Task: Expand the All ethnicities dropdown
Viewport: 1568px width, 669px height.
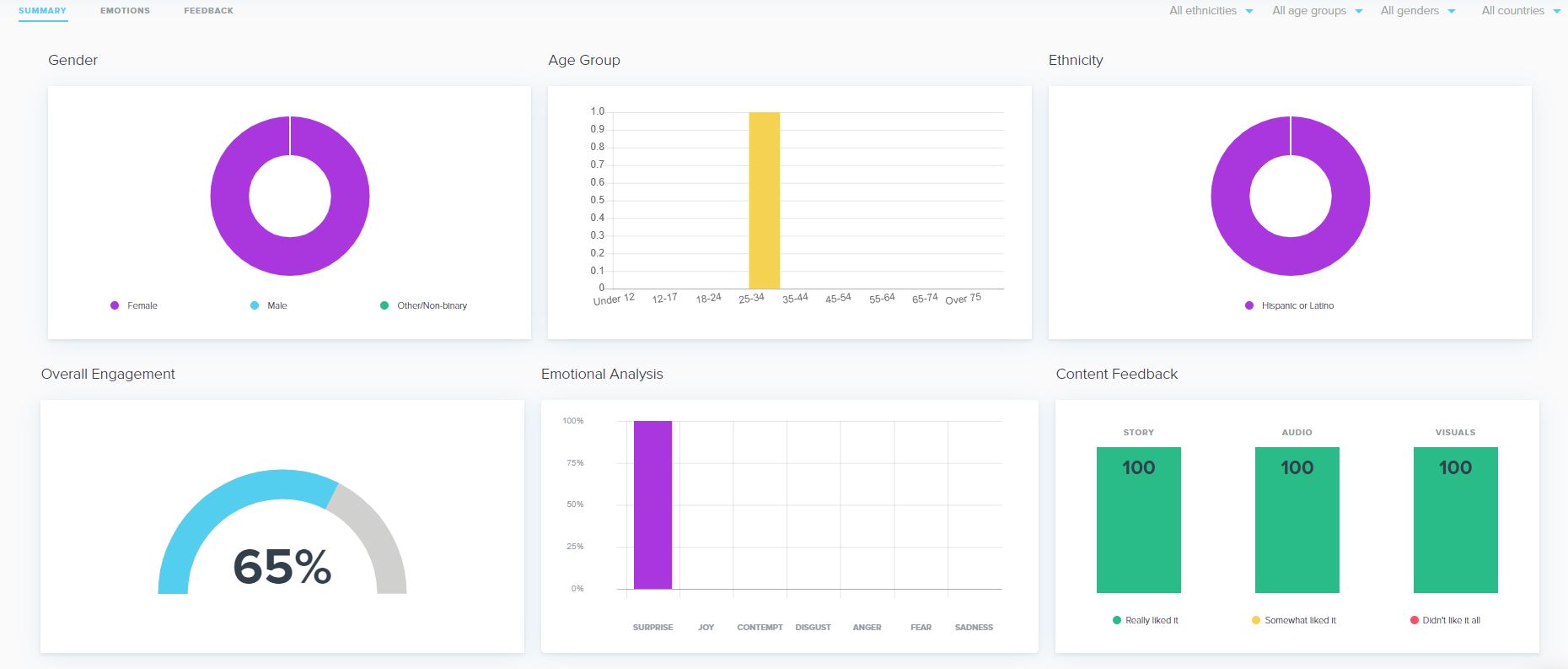Action: click(x=1211, y=11)
